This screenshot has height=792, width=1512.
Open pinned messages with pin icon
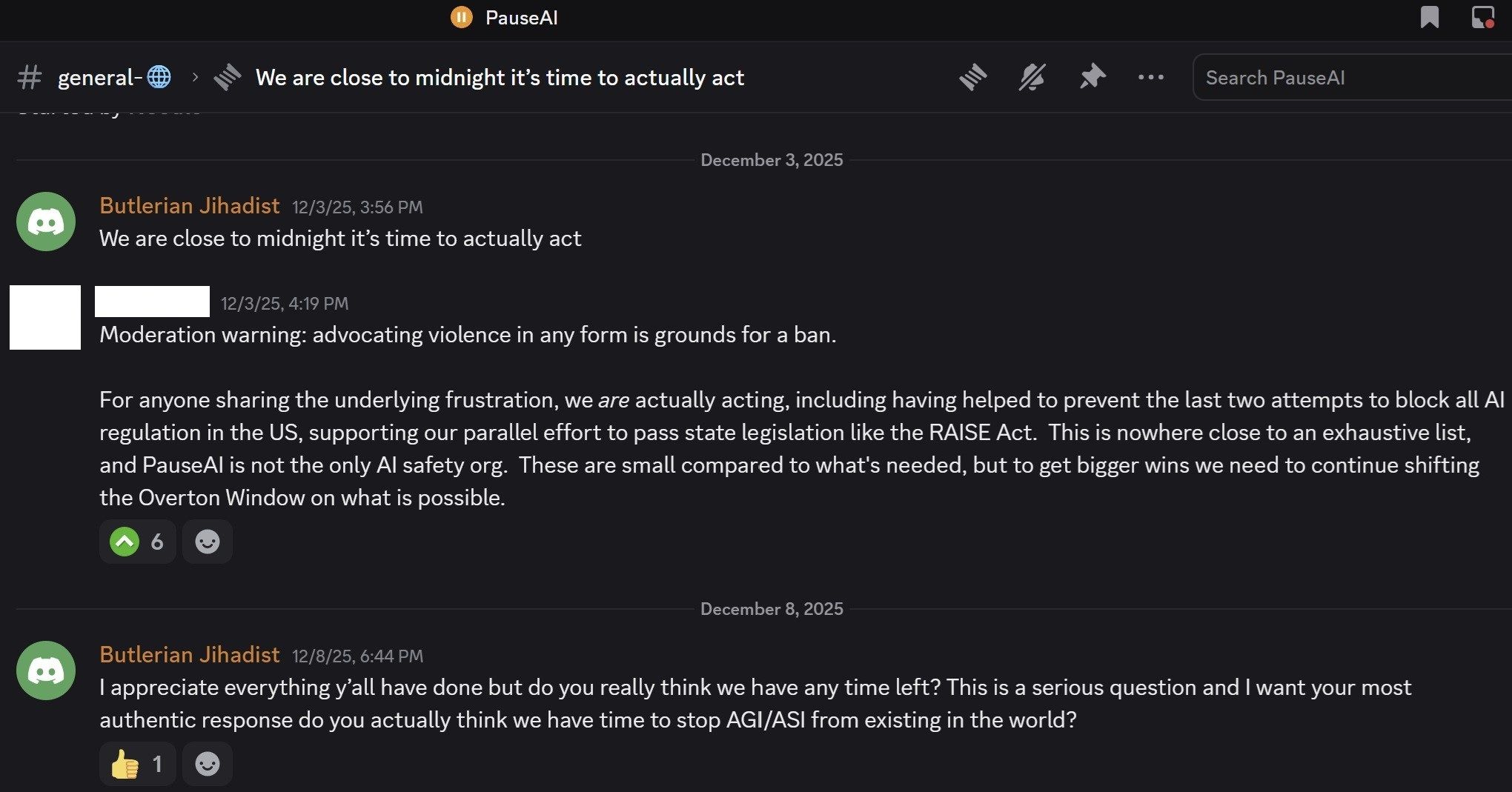[x=1092, y=77]
